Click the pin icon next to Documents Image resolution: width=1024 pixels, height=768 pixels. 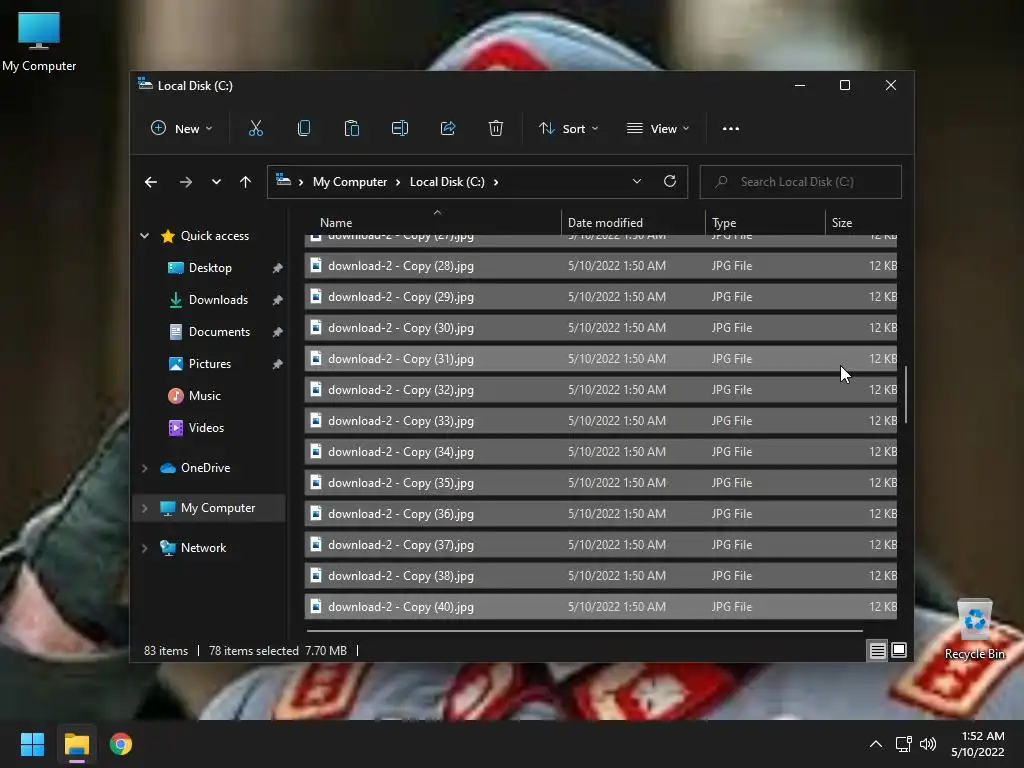click(x=277, y=332)
